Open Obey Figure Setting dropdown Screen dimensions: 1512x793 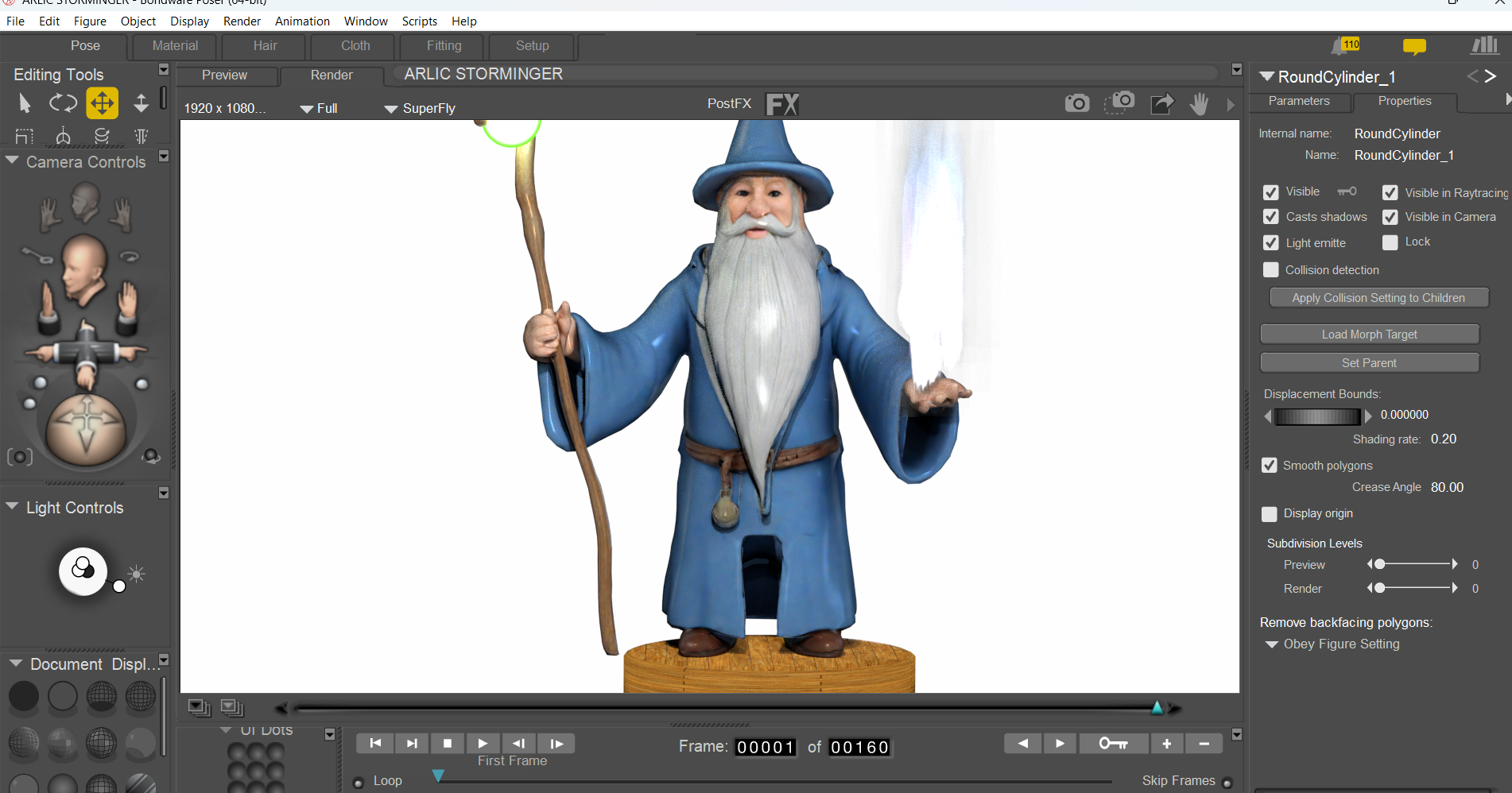pyautogui.click(x=1332, y=644)
